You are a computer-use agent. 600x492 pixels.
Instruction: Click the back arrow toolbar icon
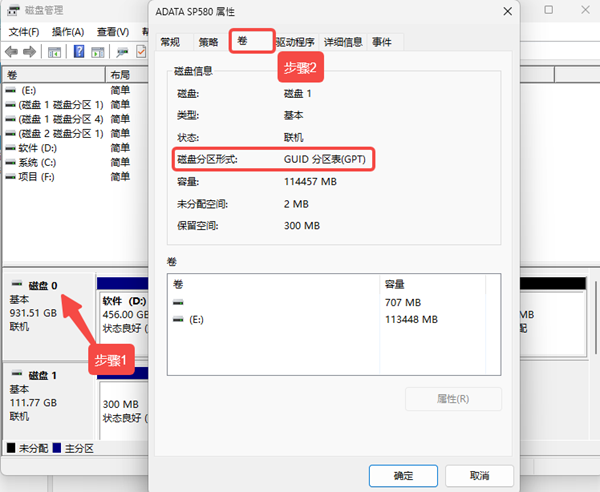12,51
